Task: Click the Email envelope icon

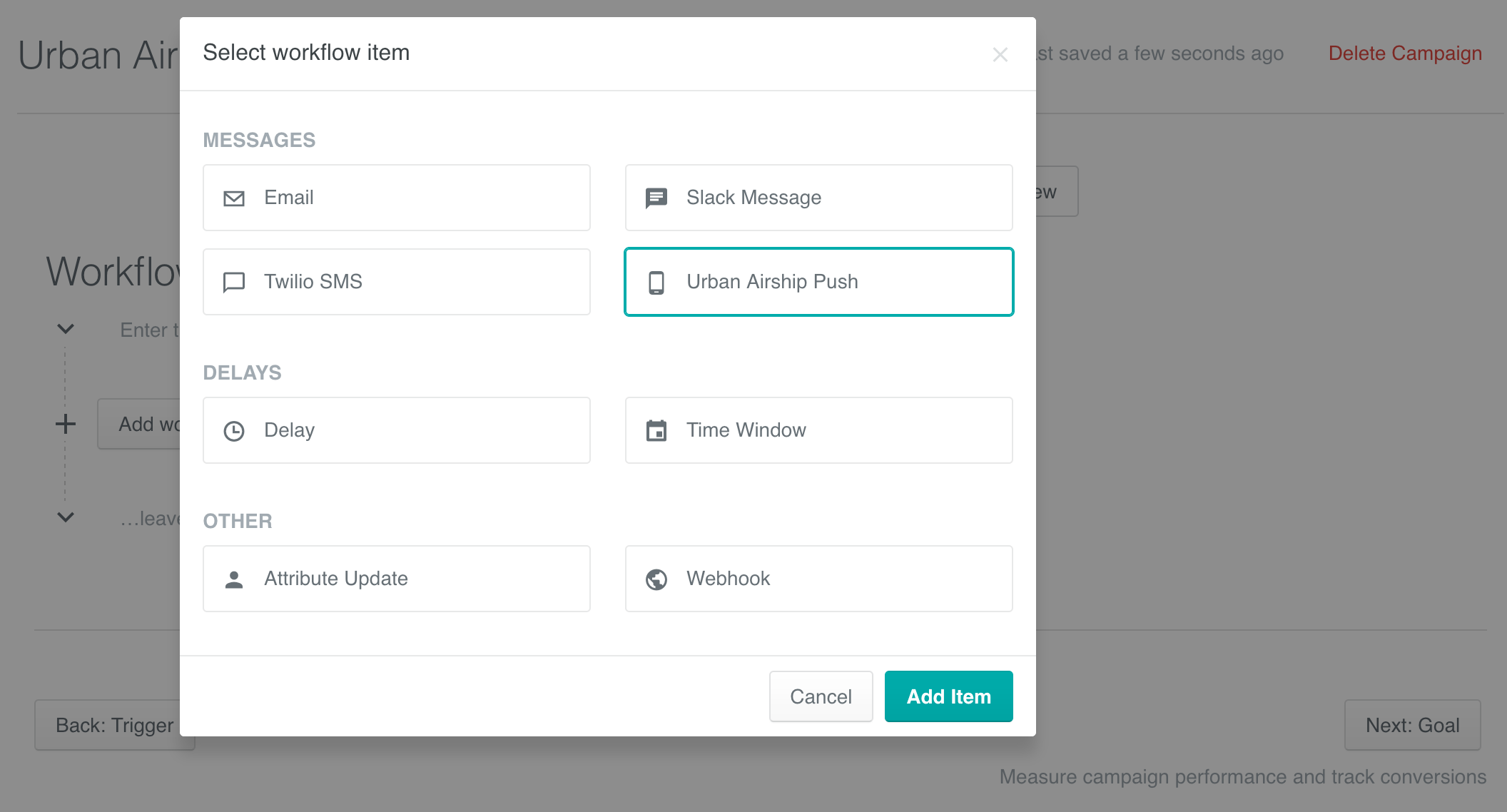Action: (x=234, y=198)
